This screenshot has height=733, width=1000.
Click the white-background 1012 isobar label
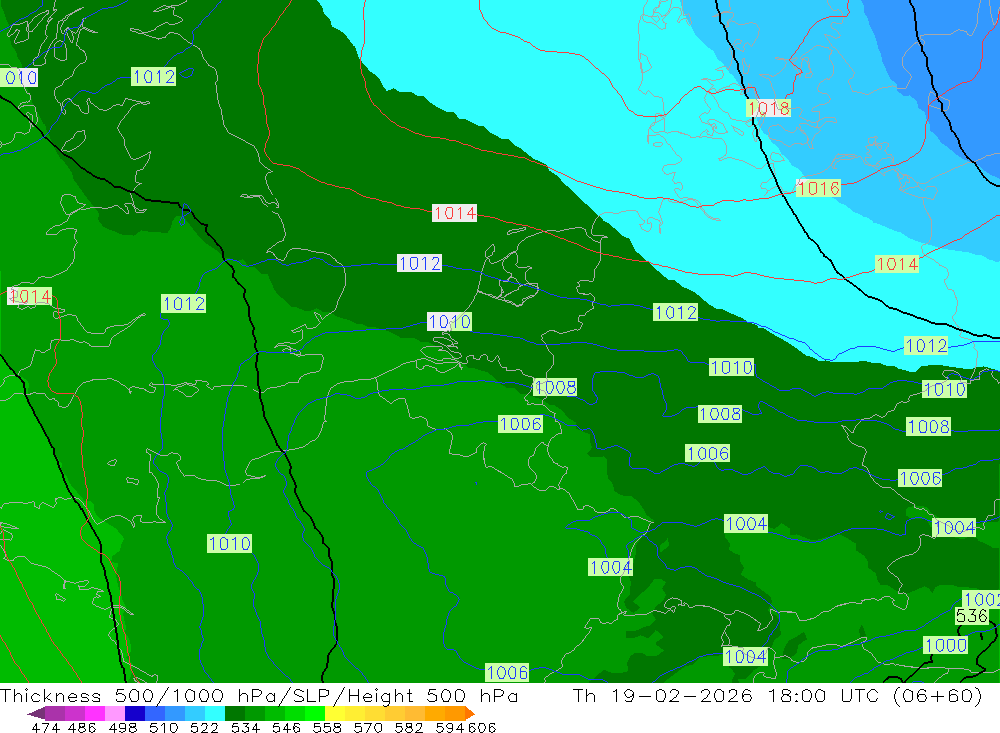coord(419,263)
